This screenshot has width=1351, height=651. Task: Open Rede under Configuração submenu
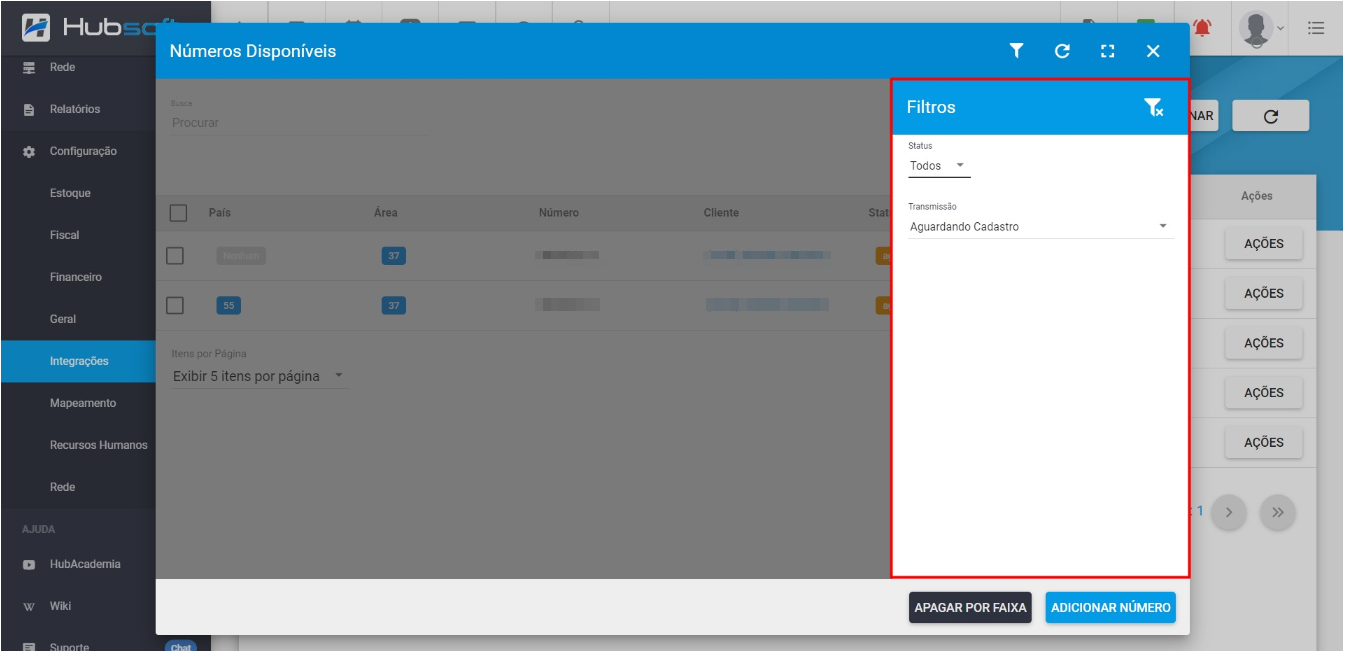click(62, 487)
